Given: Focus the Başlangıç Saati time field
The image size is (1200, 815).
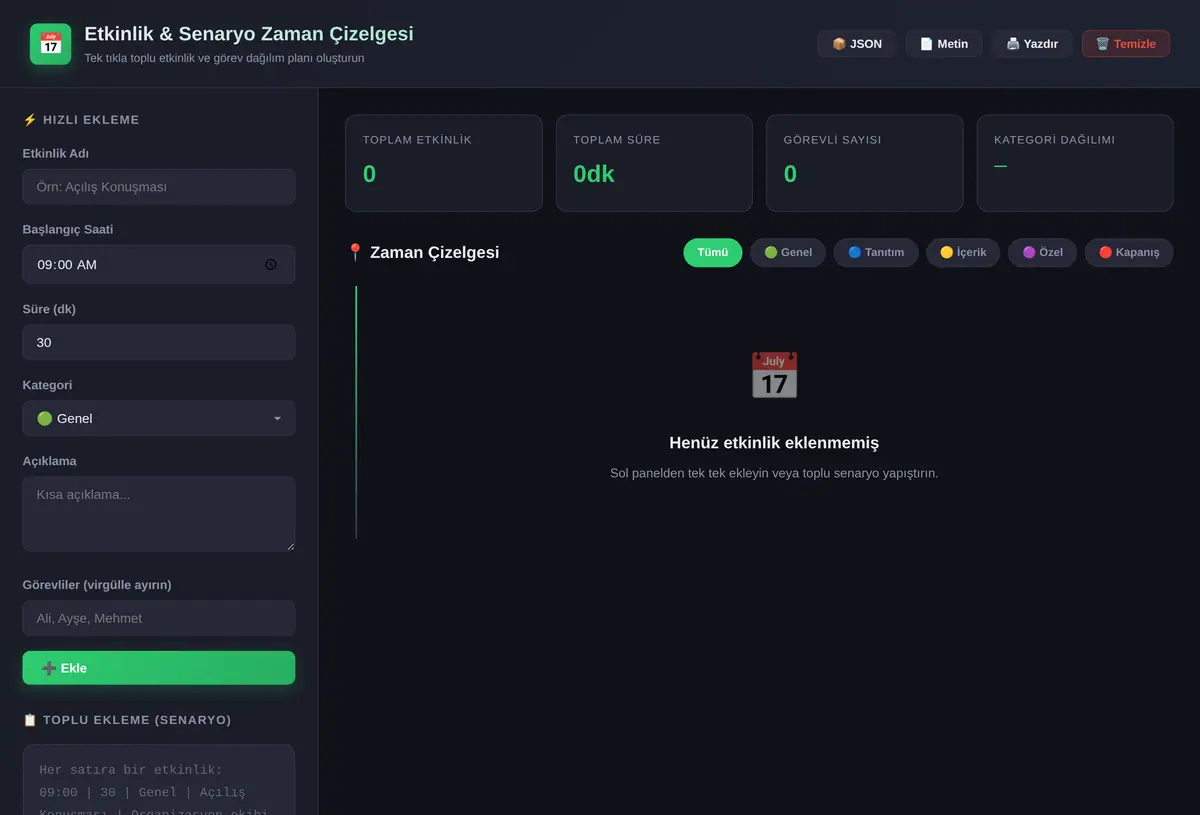Looking at the screenshot, I should pyautogui.click(x=159, y=265).
